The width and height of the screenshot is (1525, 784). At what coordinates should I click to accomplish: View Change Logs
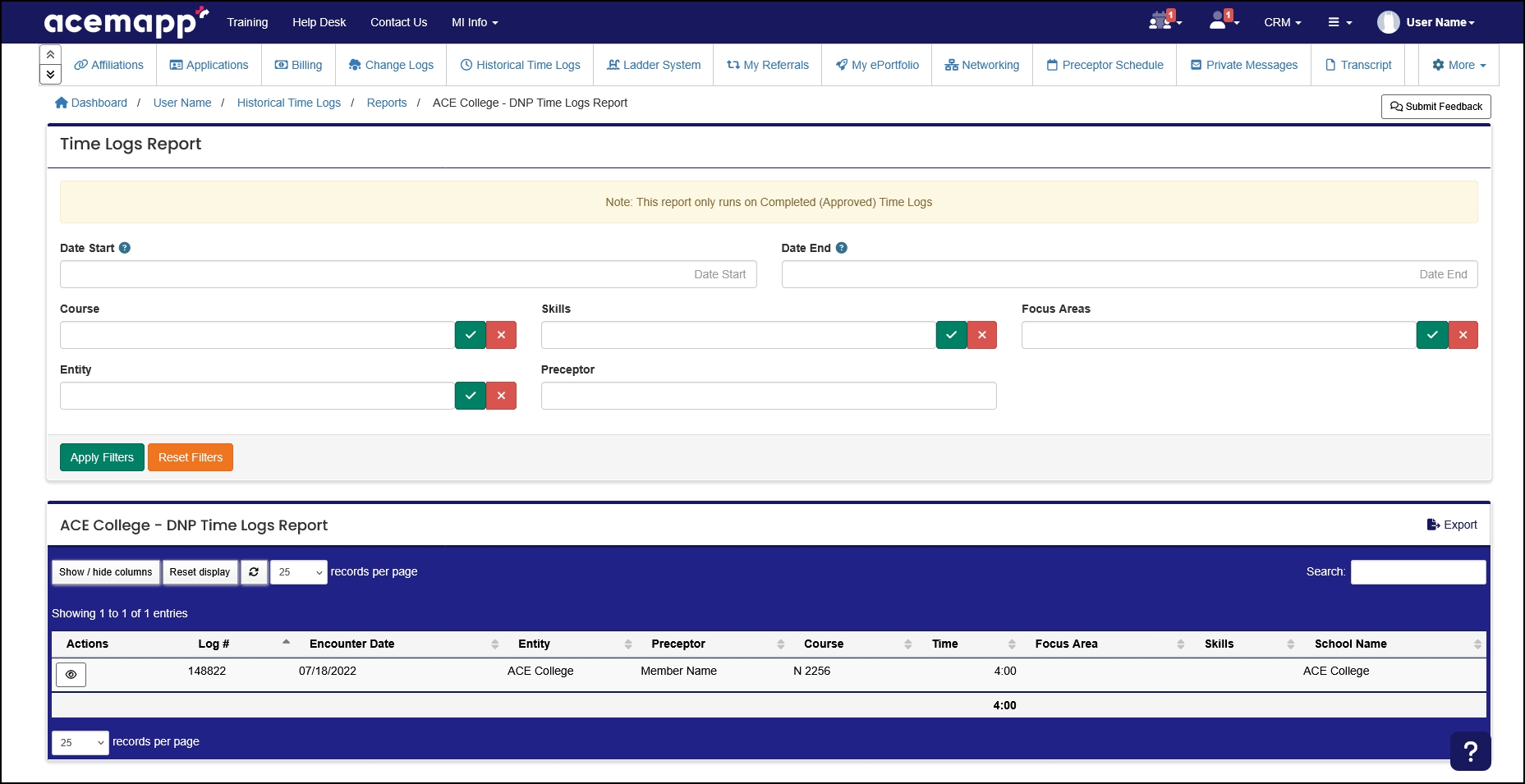point(391,65)
